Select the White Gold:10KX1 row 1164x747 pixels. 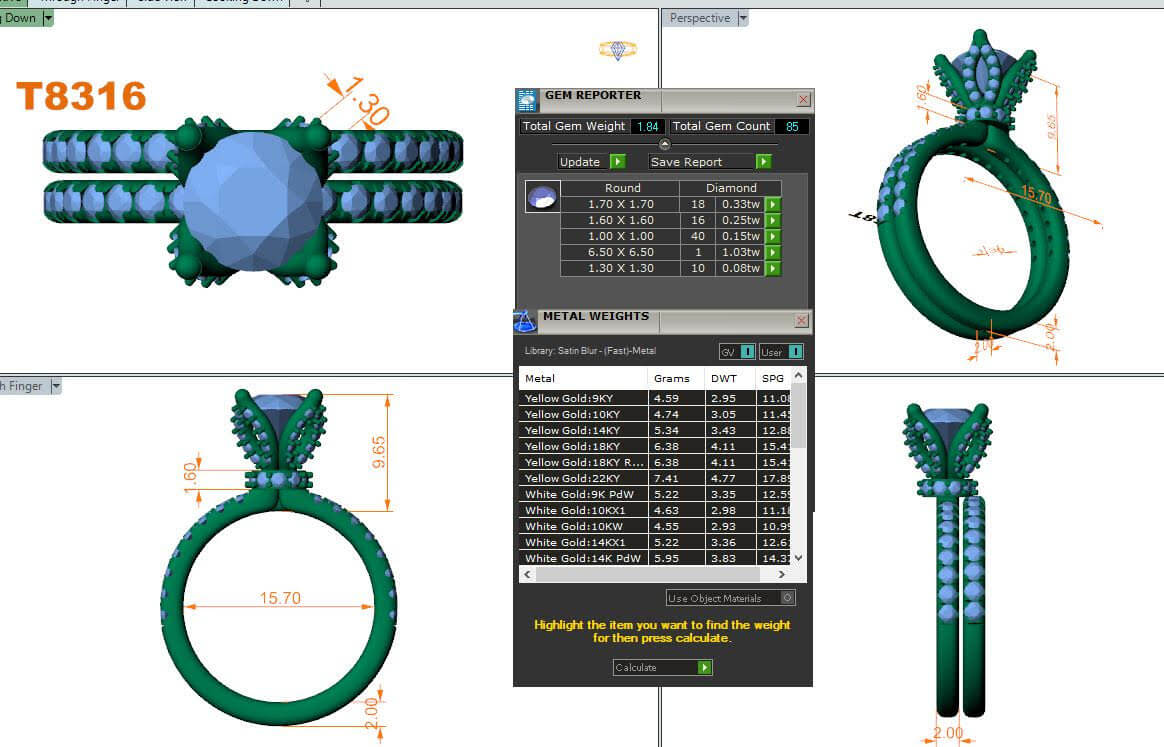pos(654,510)
